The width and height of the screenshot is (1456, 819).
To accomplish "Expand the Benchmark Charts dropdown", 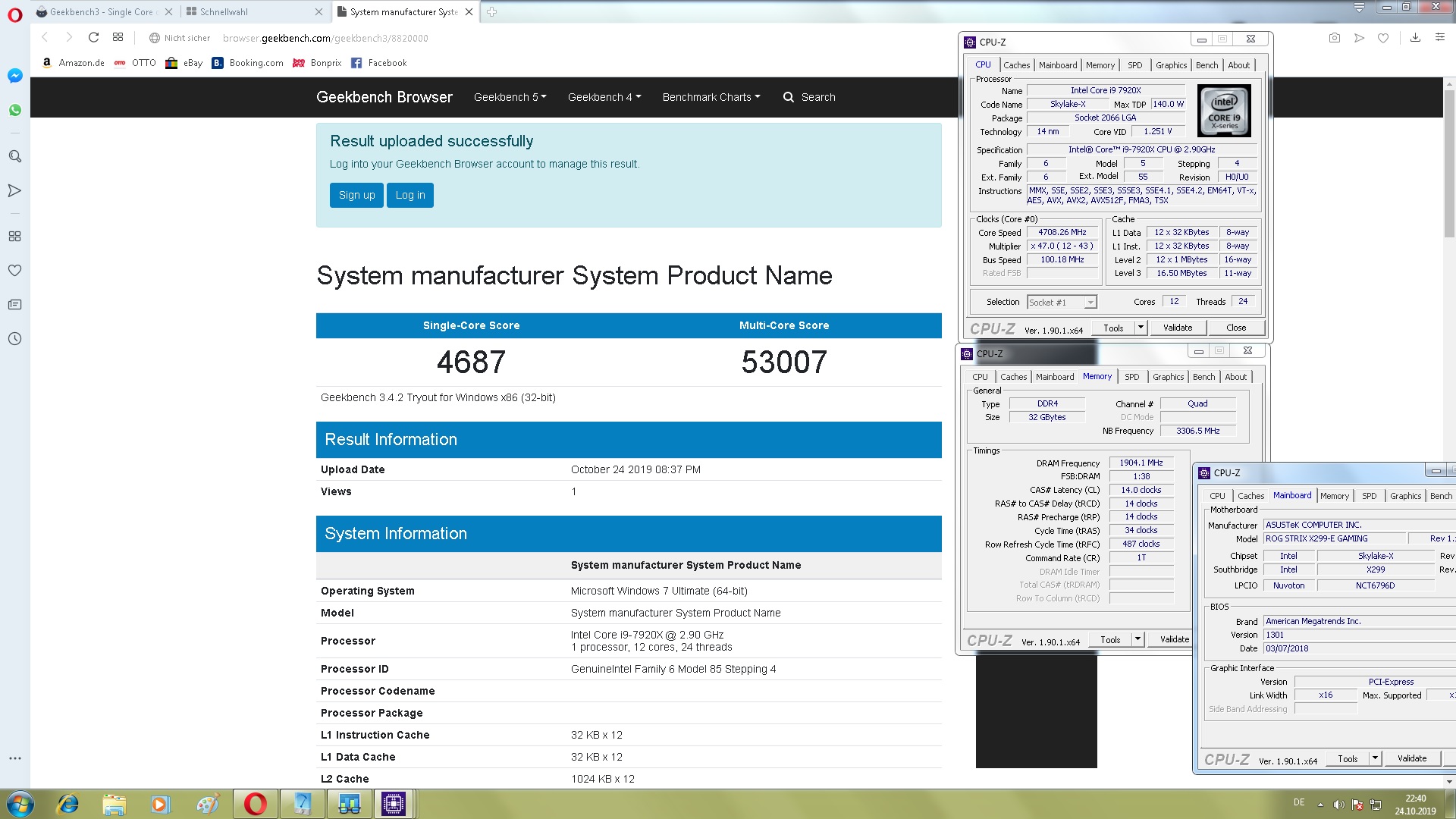I will (711, 97).
